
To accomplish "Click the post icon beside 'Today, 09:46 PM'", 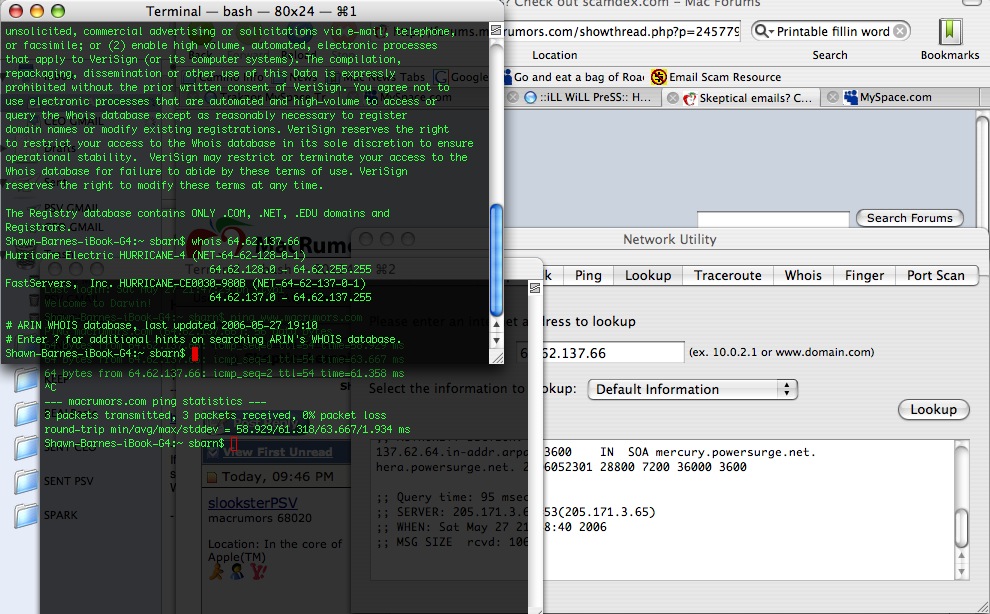I will (212, 477).
